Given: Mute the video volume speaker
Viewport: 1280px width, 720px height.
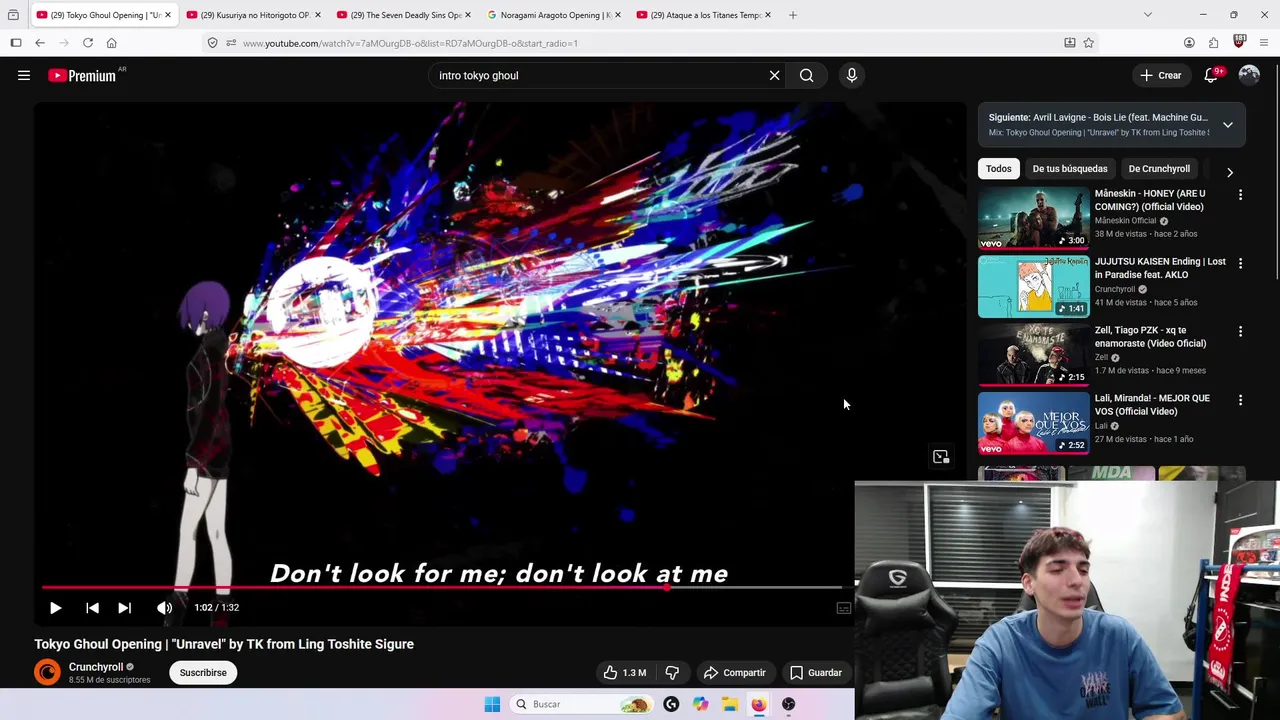Looking at the screenshot, I should click(164, 607).
